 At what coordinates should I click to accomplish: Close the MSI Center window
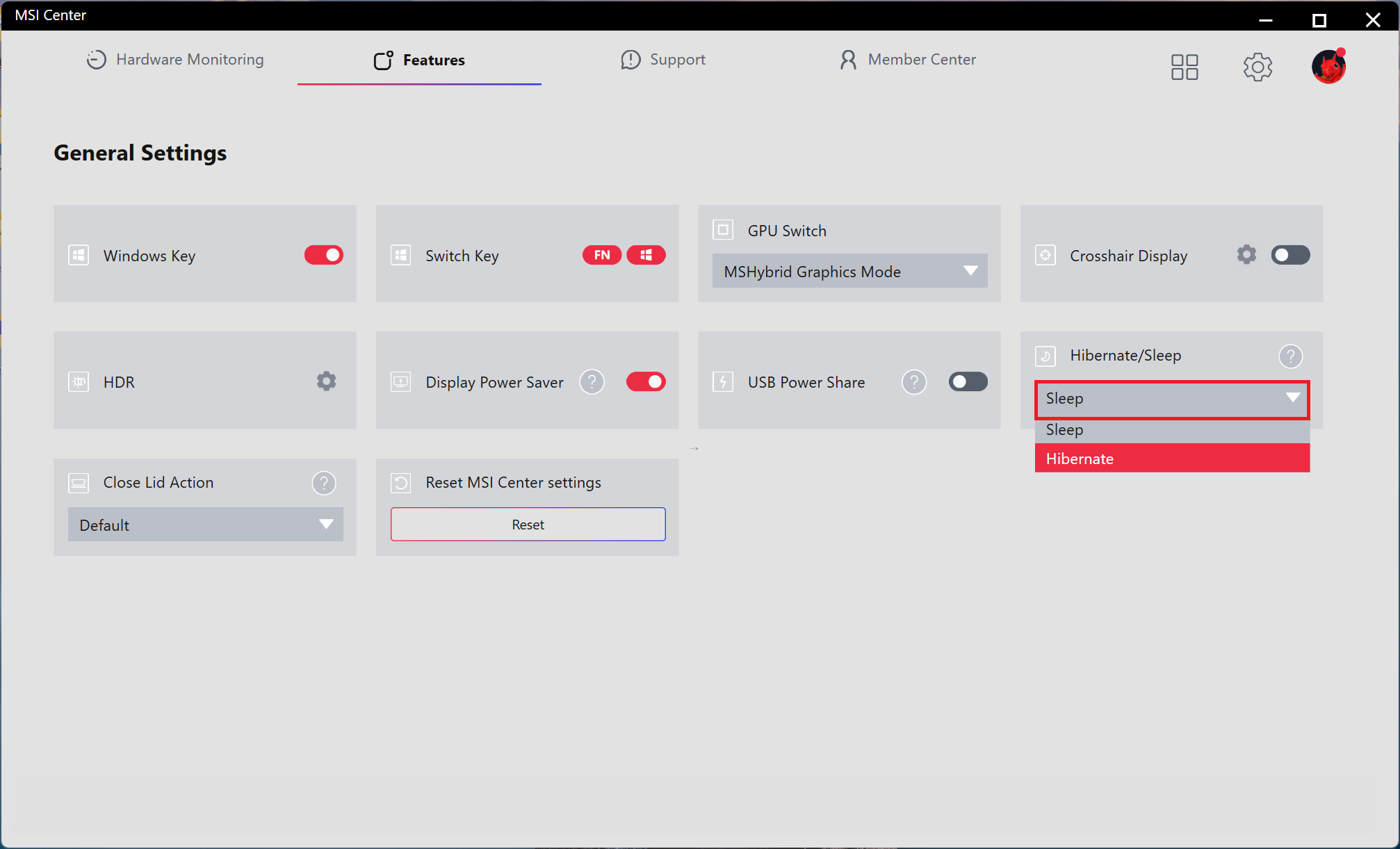pos(1373,19)
